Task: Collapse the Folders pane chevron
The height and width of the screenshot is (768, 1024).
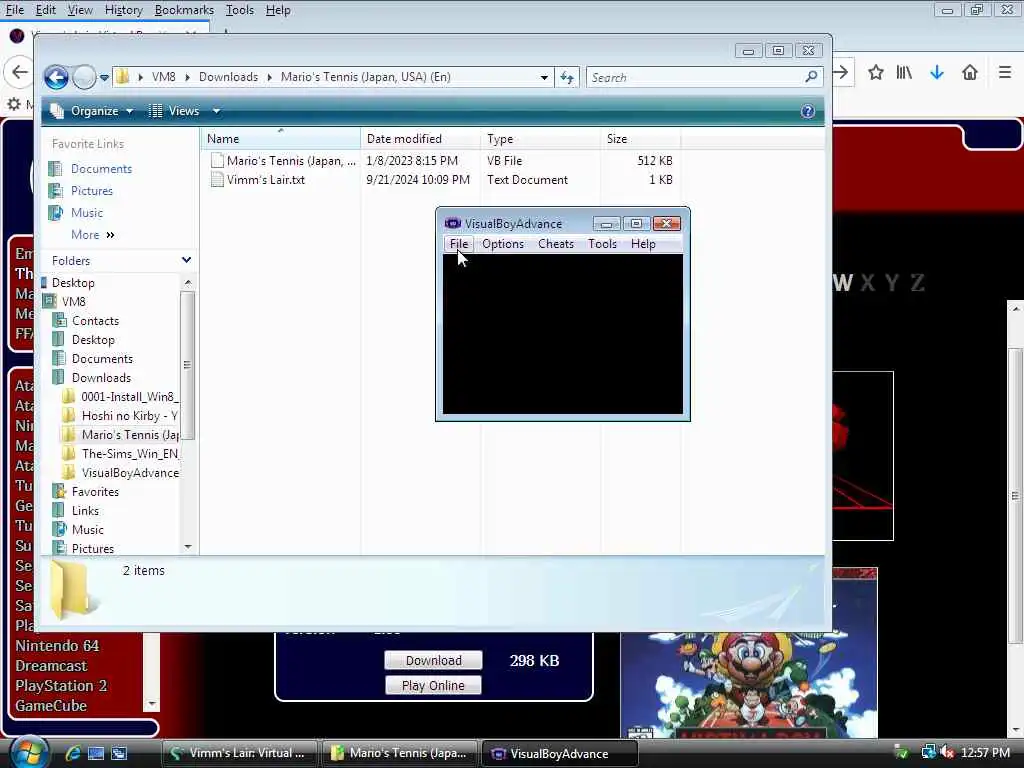Action: click(186, 260)
